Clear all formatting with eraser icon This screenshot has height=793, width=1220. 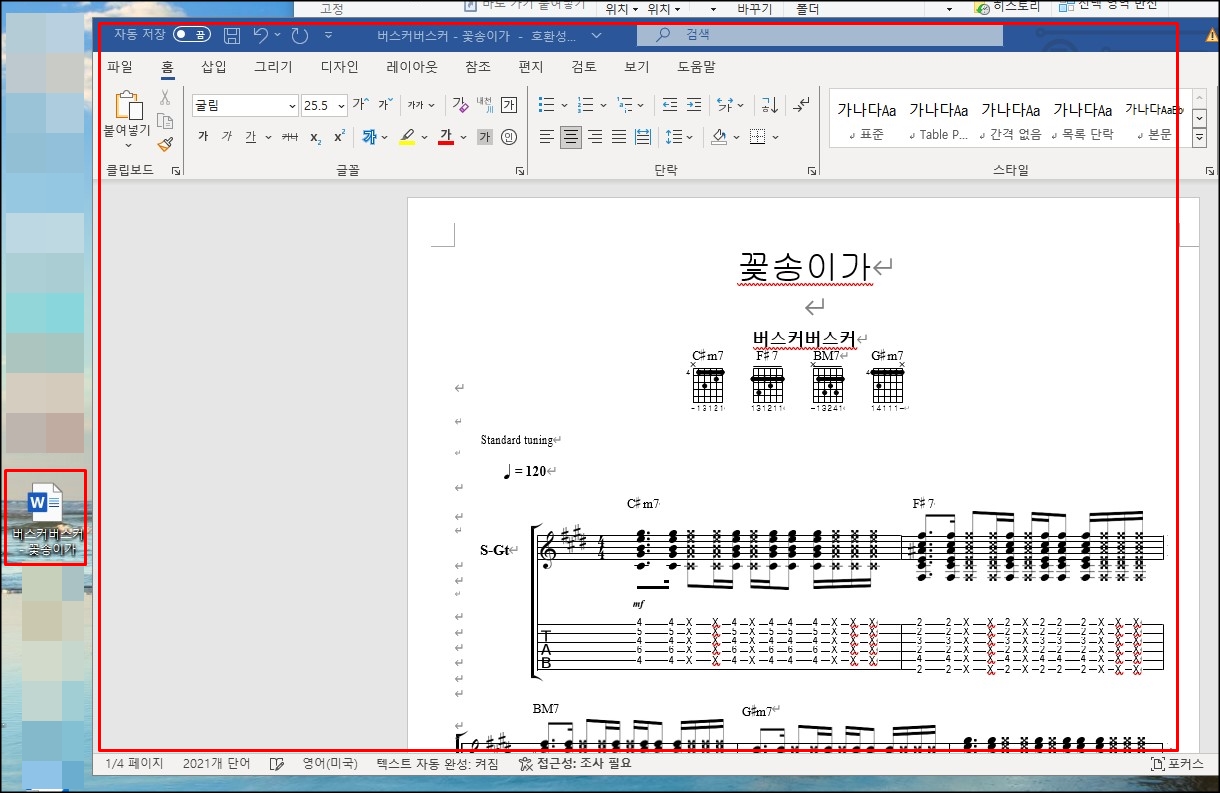point(460,104)
